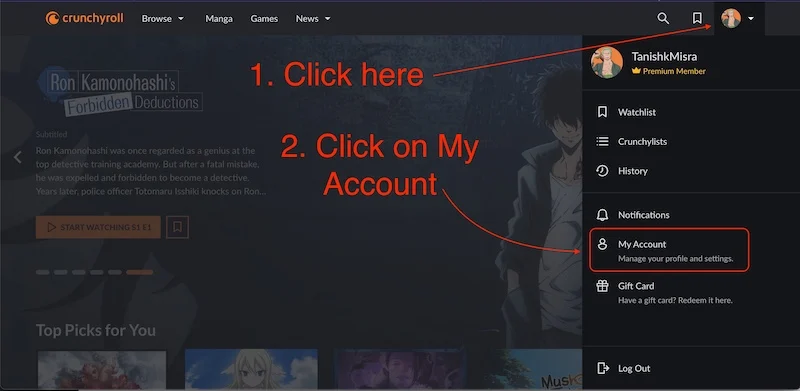Image resolution: width=800 pixels, height=391 pixels.
Task: Go to previous carousel slide arrow
Action: click(18, 157)
